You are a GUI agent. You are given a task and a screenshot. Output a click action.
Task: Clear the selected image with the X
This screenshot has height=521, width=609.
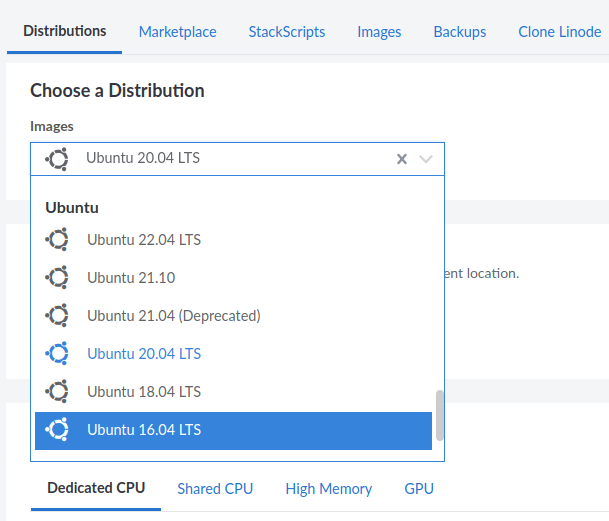click(402, 159)
